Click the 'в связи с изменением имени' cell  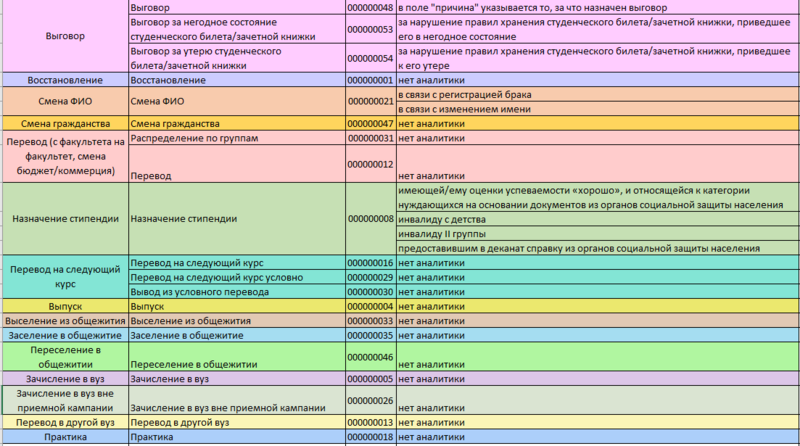pyautogui.click(x=597, y=108)
